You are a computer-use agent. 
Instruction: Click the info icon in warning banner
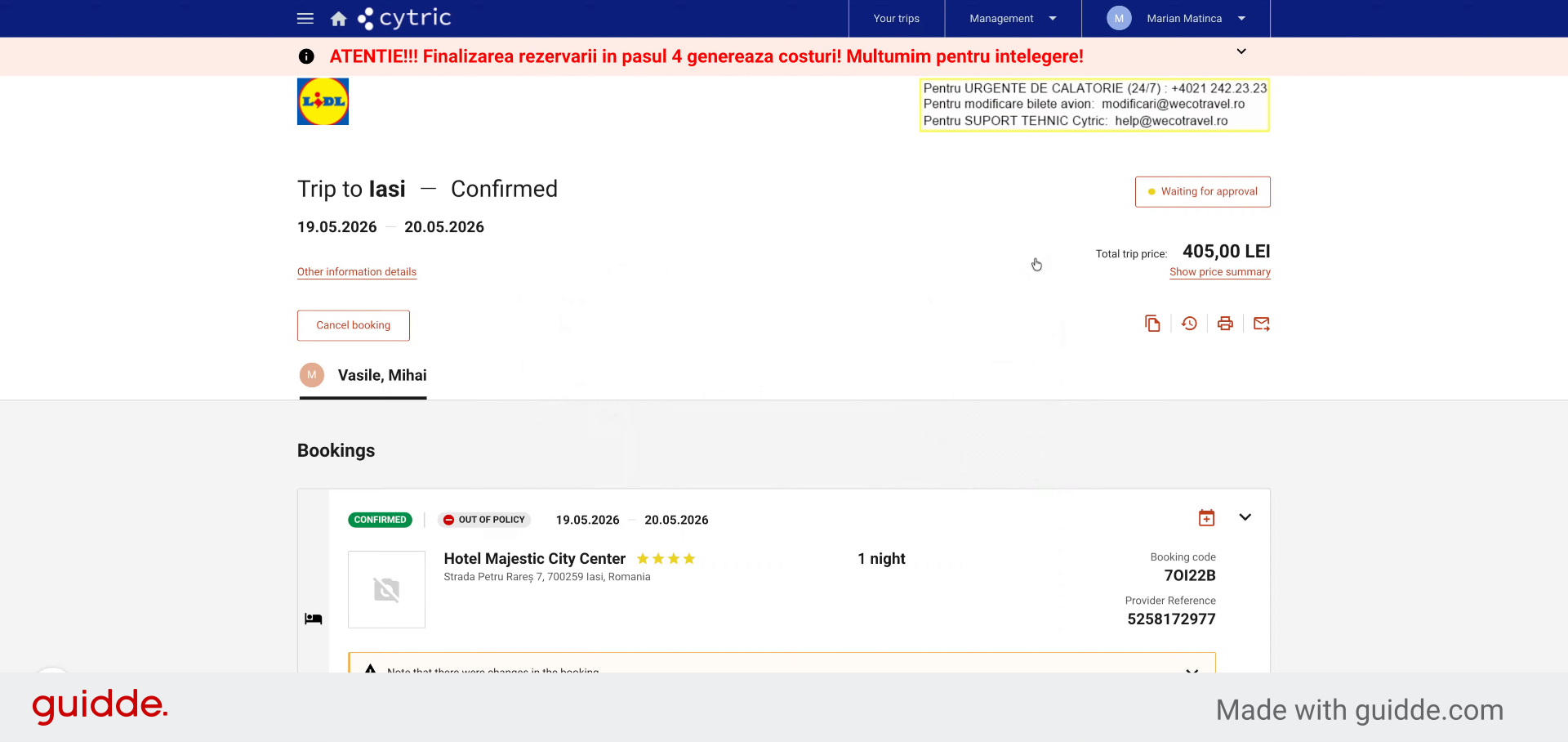click(306, 56)
